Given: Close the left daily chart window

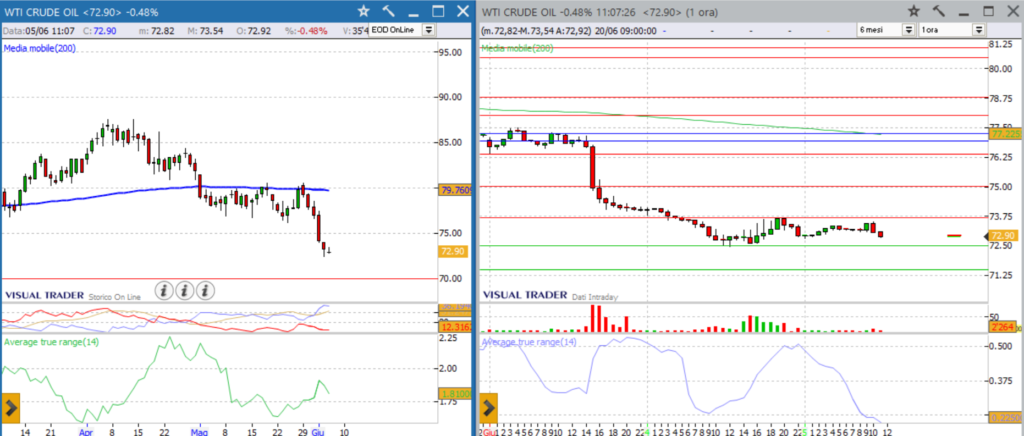Looking at the screenshot, I should (462, 11).
